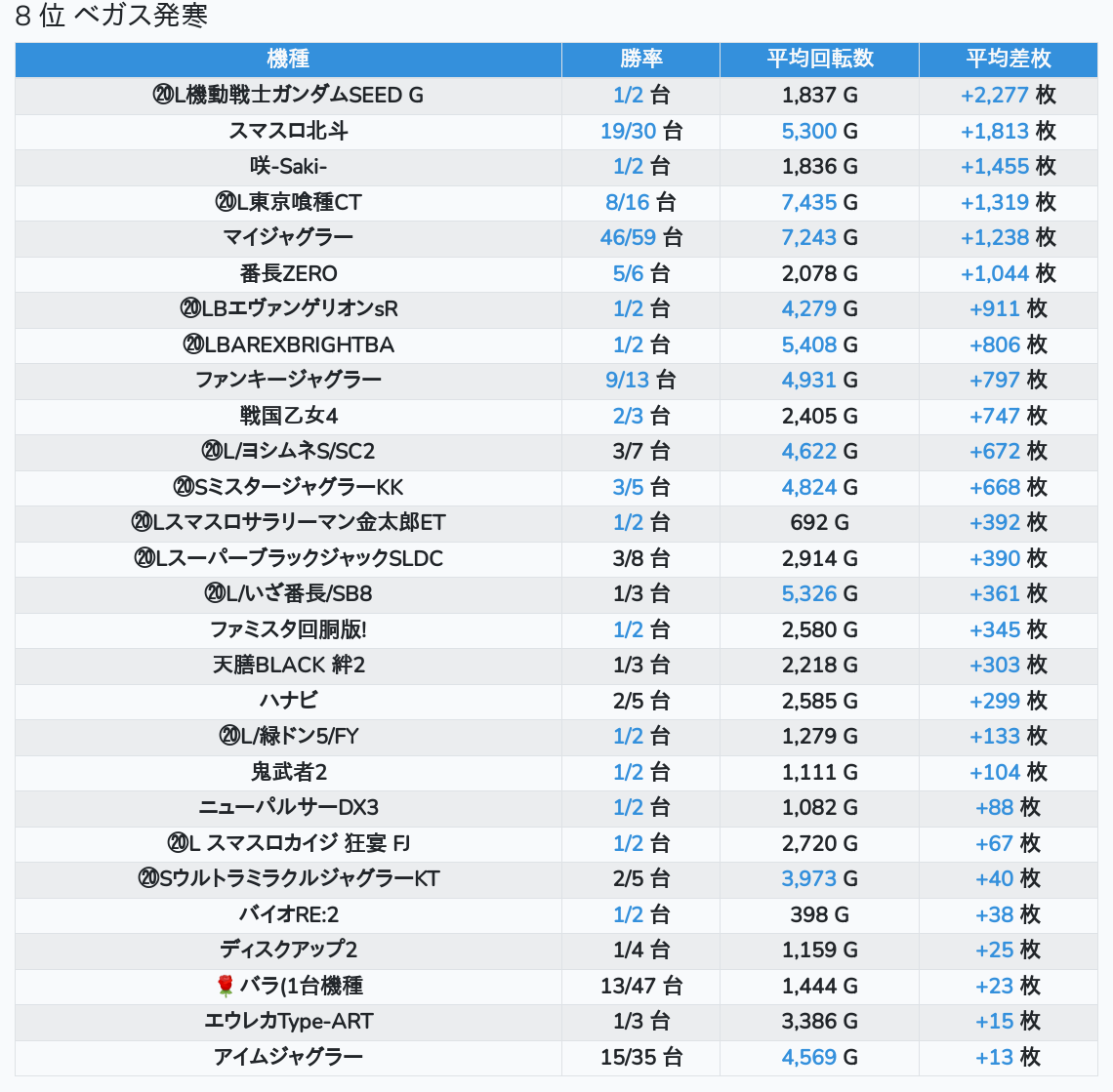The width and height of the screenshot is (1113, 1092).
Task: Select the アイムジャグラー machine name
Action: click(288, 1058)
